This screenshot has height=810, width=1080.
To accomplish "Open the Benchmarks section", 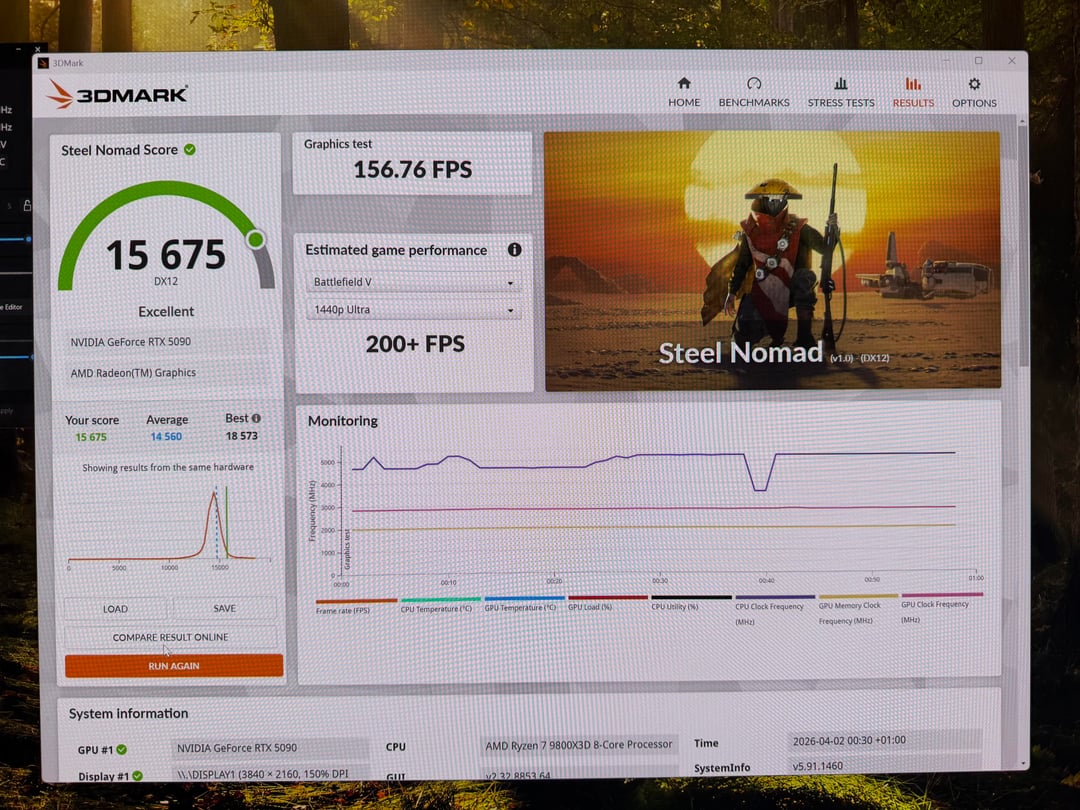I will pos(754,85).
